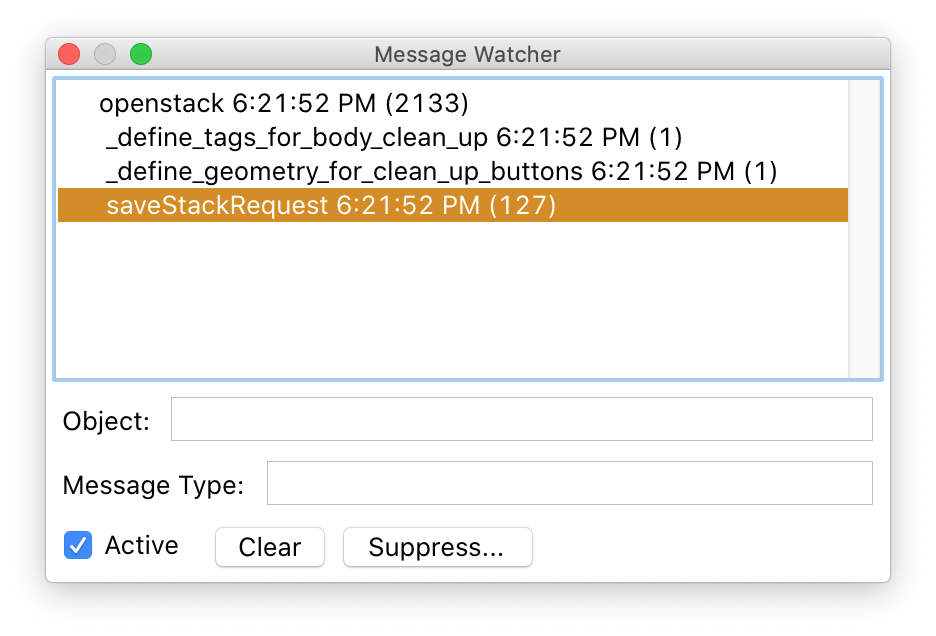This screenshot has height=636, width=936.
Task: Click the Object: label
Action: pyautogui.click(x=106, y=421)
